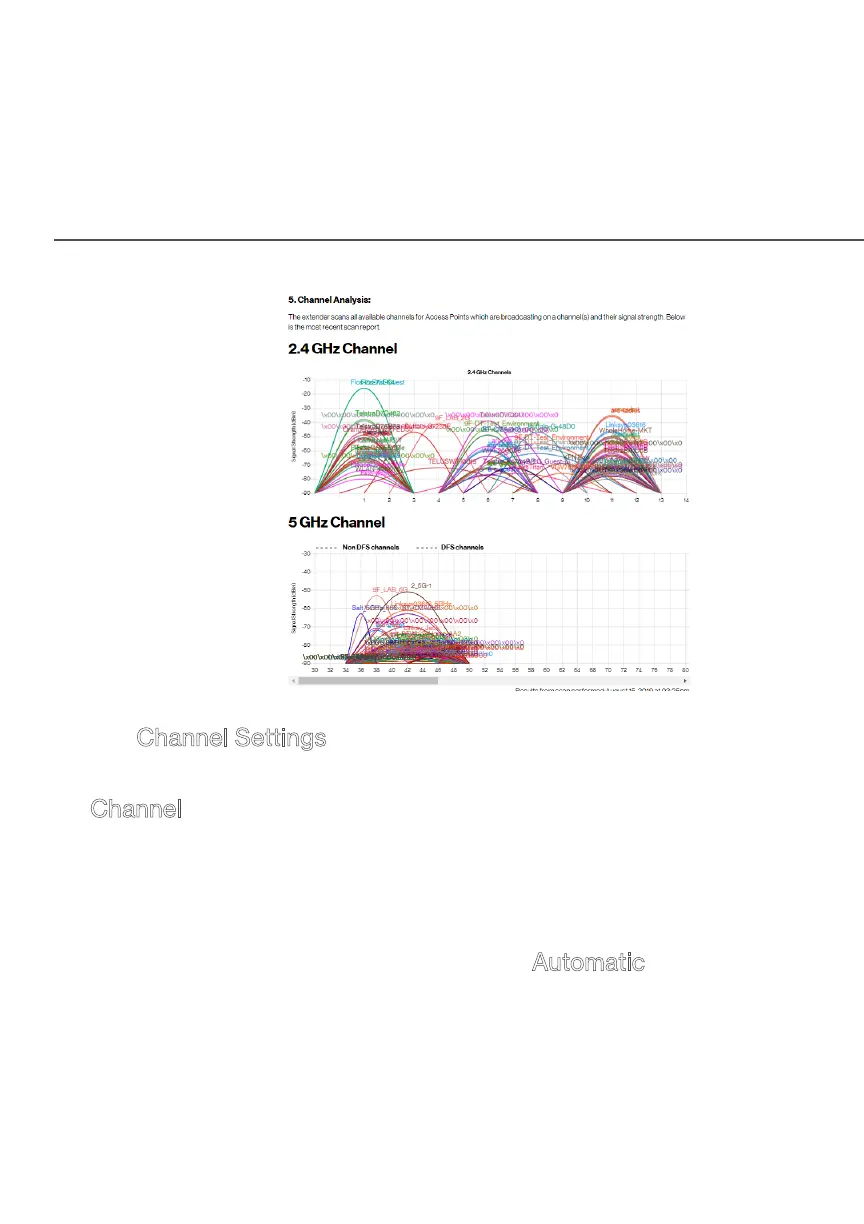Image resolution: width=864 pixels, height=1224 pixels.
Task: Click the 'Automatic' outlined word
Action: (x=588, y=963)
